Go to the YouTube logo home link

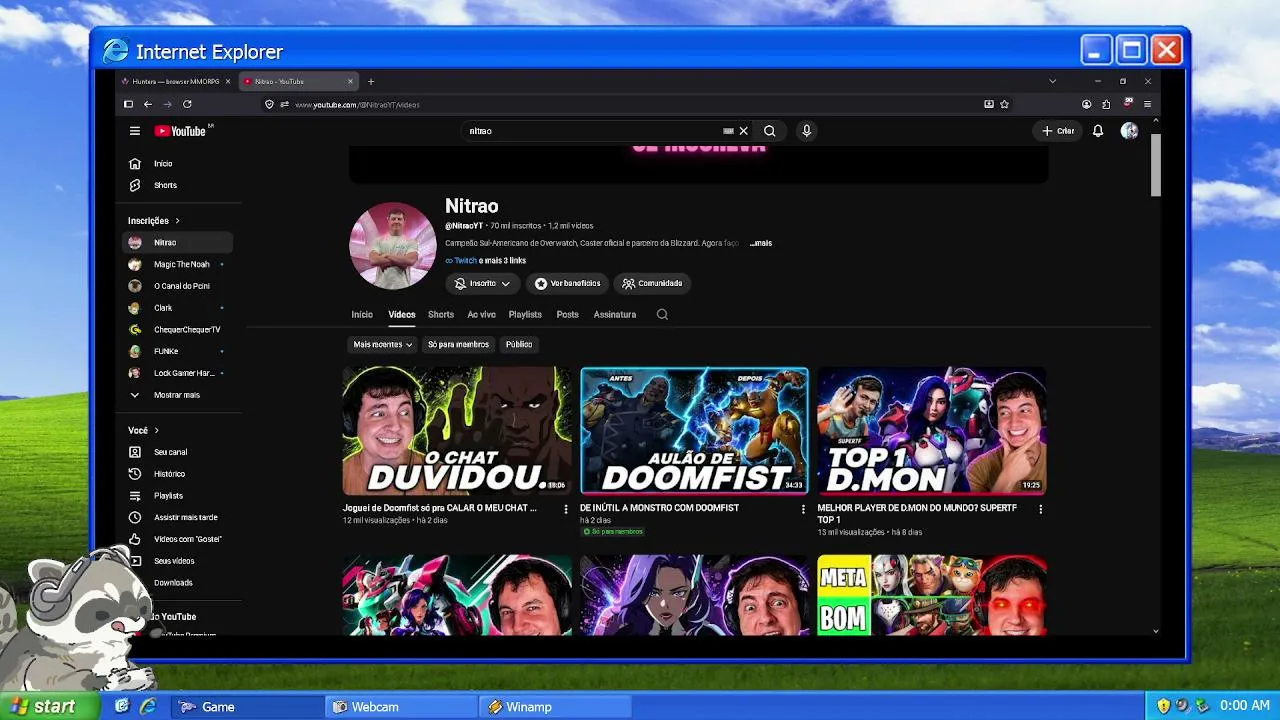pyautogui.click(x=180, y=131)
